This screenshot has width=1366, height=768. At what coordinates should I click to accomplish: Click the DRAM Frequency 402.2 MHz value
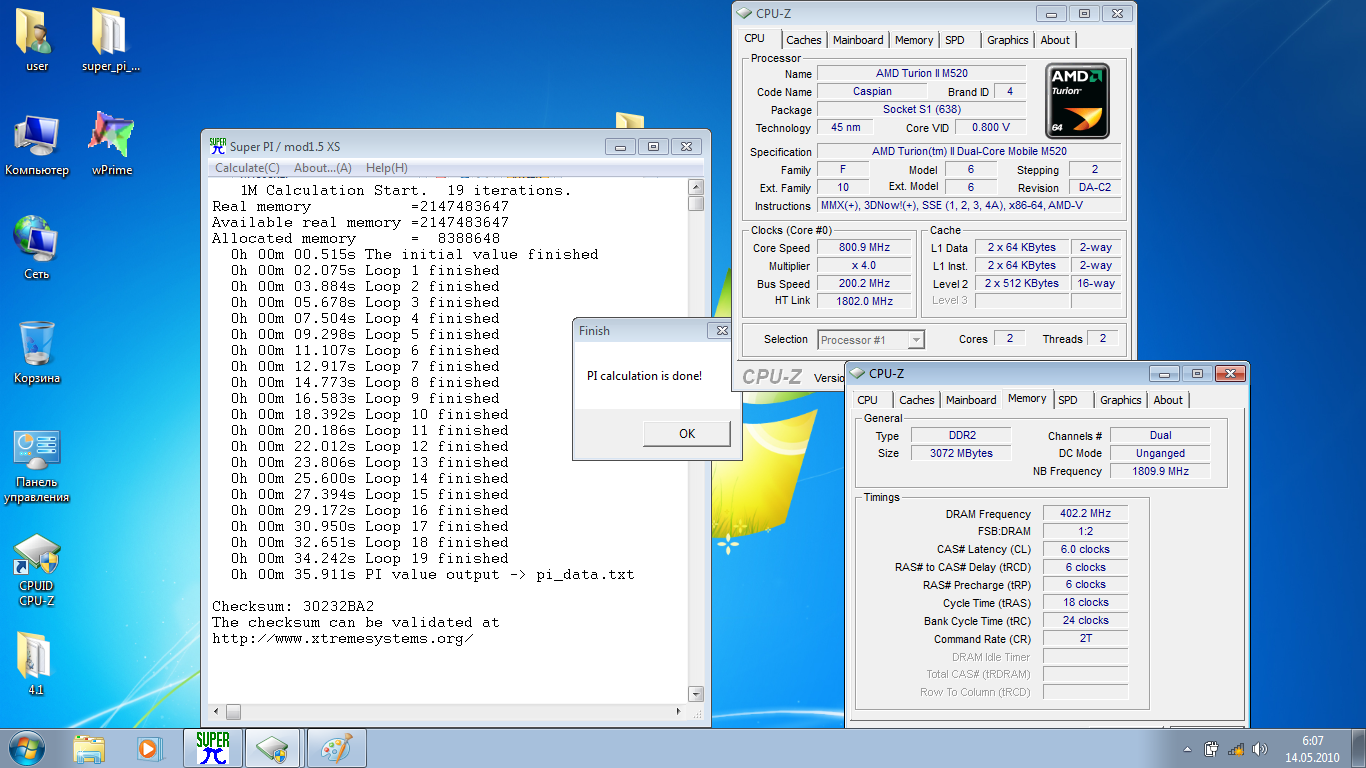[1085, 513]
